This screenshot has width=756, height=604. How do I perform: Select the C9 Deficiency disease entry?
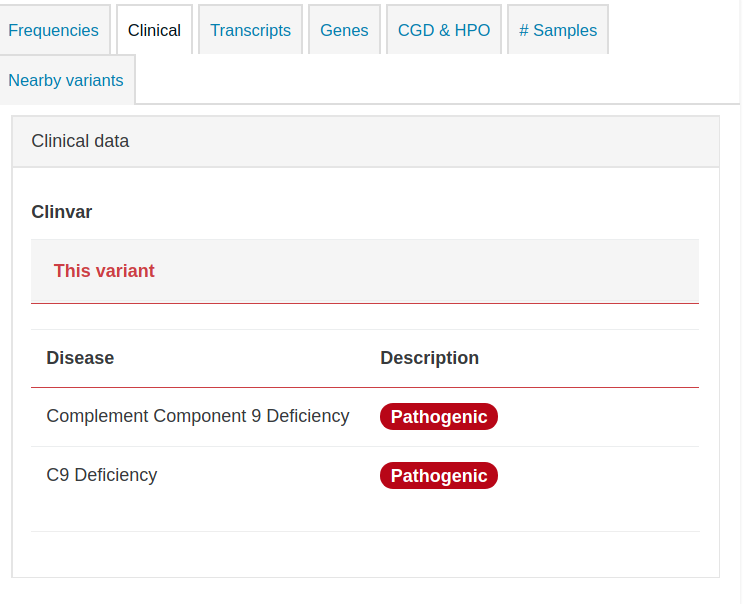pos(102,475)
